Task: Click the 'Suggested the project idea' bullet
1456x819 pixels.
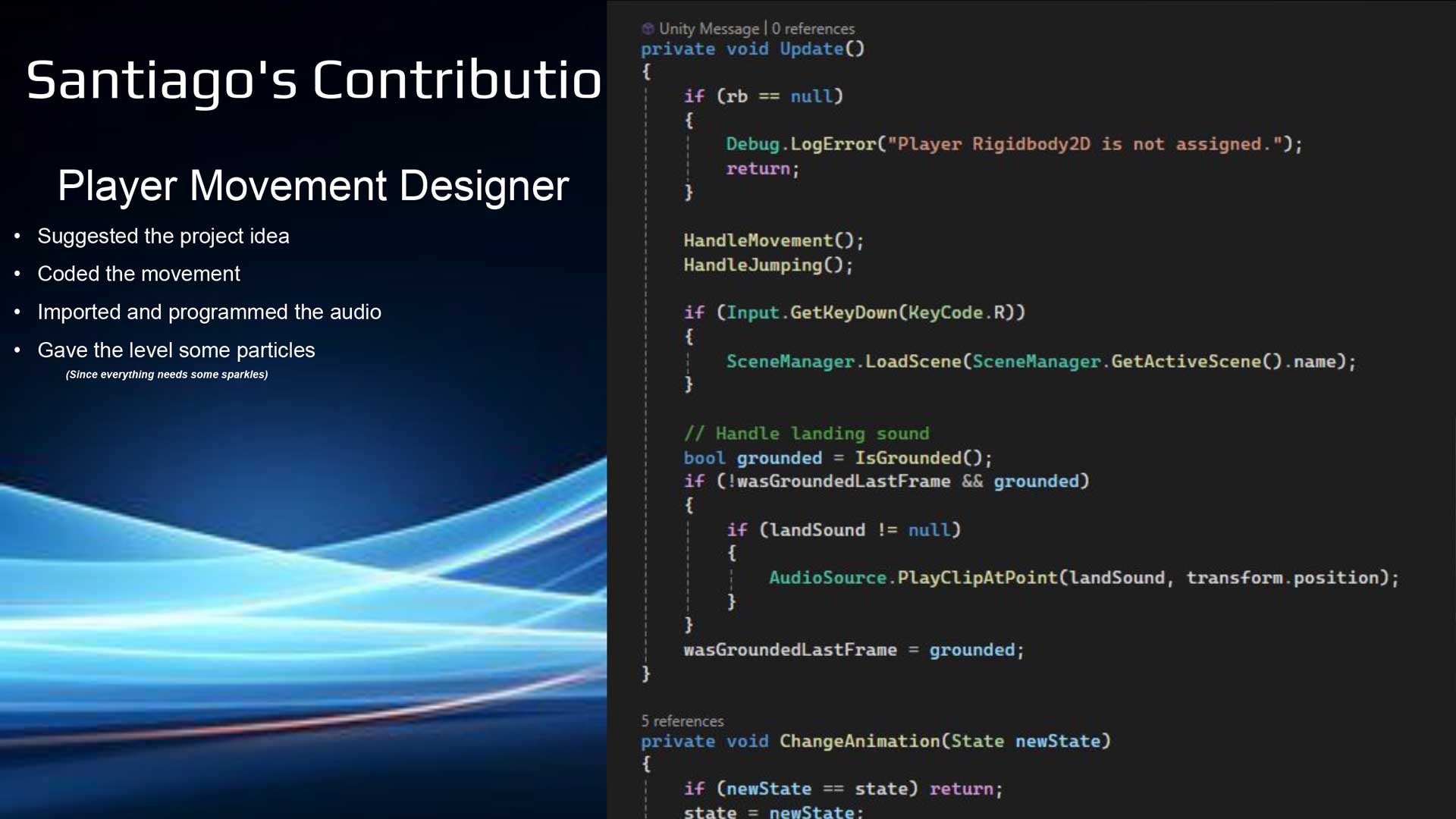Action: click(x=163, y=237)
